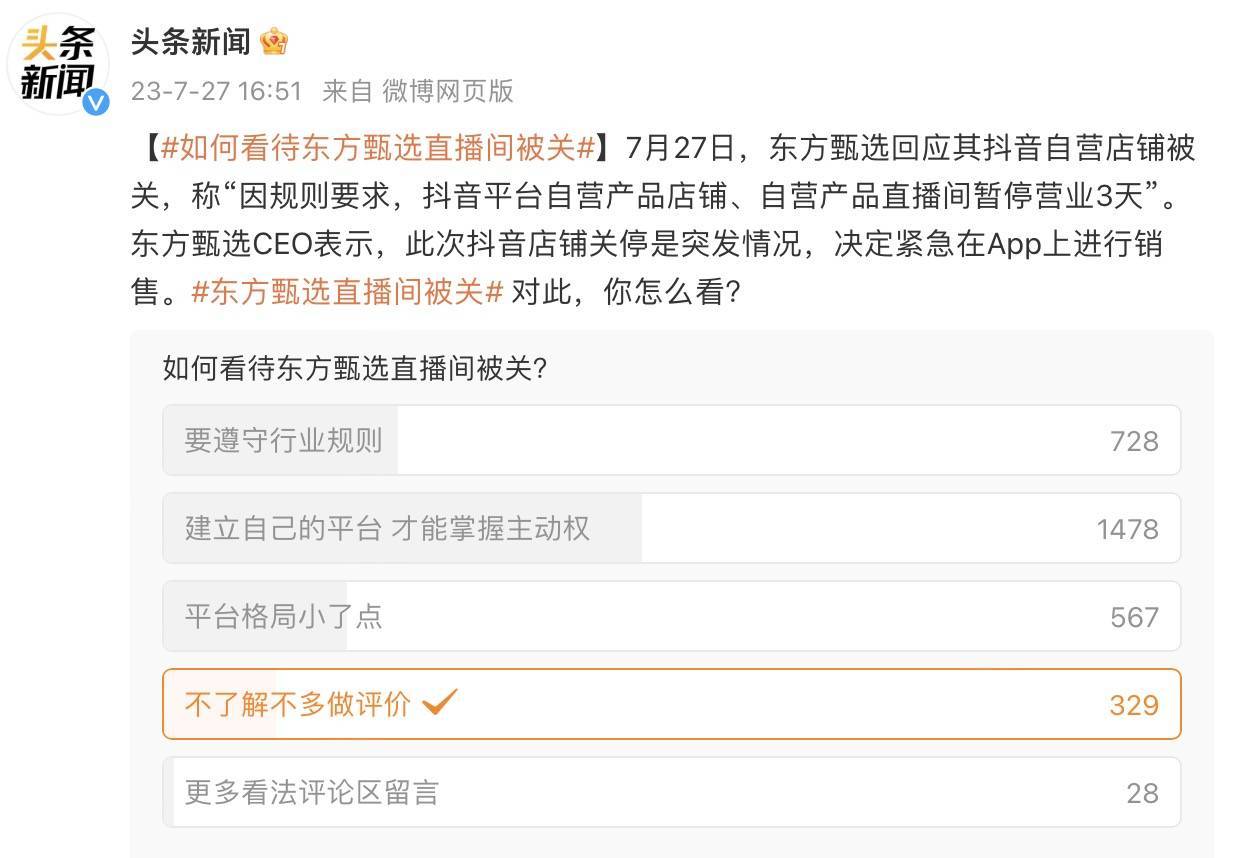Select 建立自己的平台 才能掌握主动权 option
Viewport: 1236px width, 858px height.
(387, 528)
